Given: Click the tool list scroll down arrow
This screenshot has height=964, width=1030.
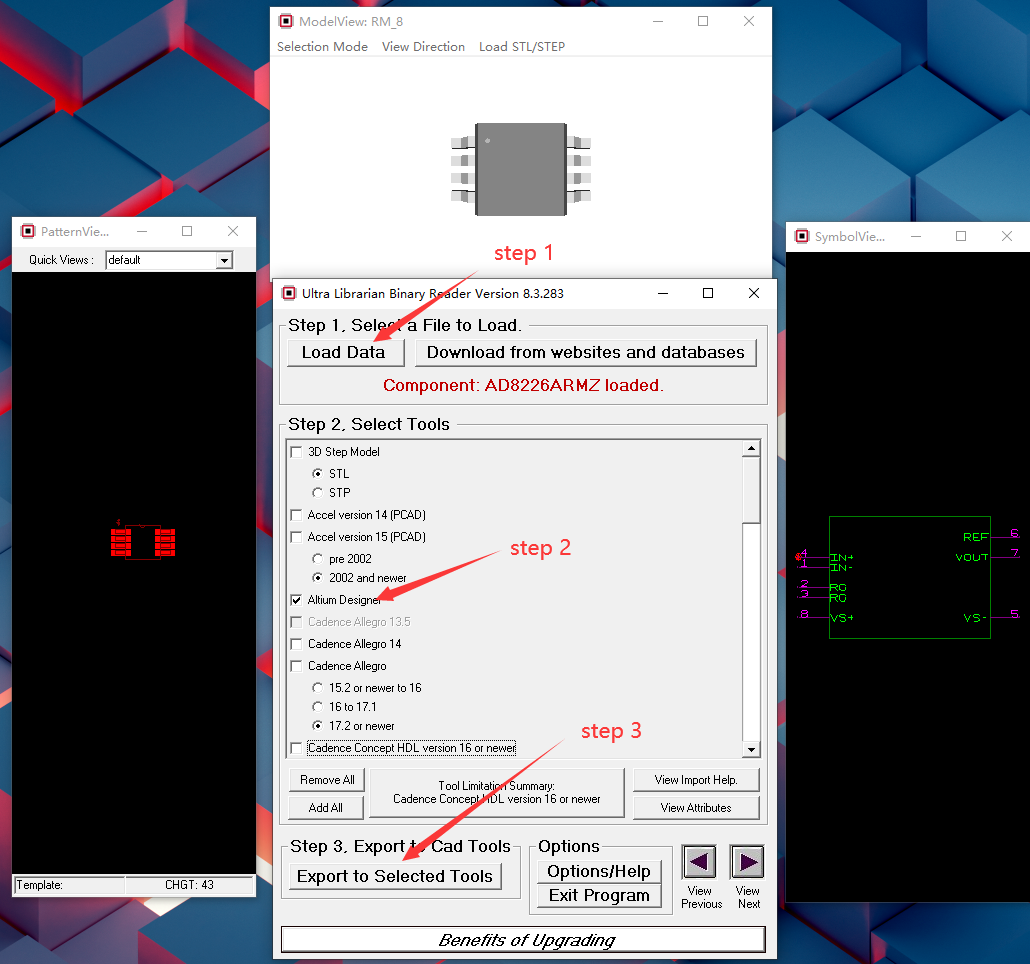Looking at the screenshot, I should (751, 749).
